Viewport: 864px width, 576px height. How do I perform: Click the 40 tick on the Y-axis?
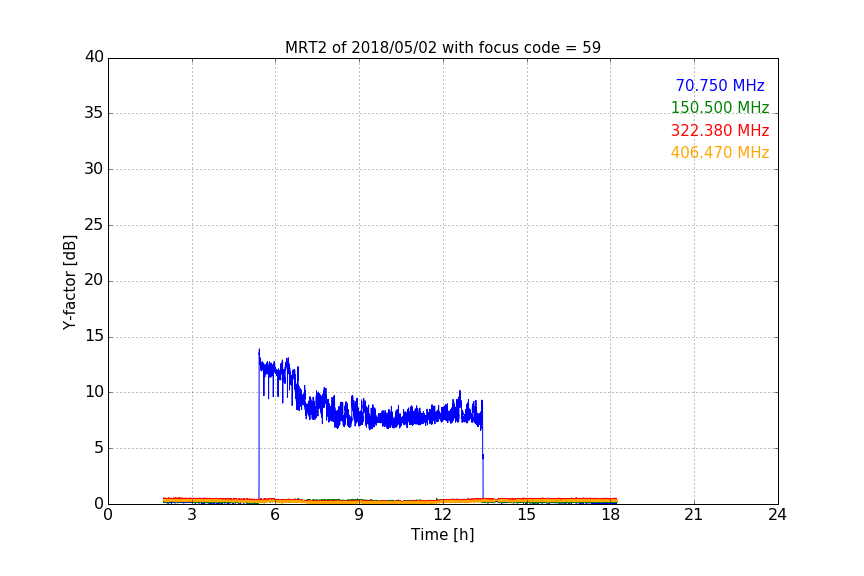pyautogui.click(x=94, y=57)
